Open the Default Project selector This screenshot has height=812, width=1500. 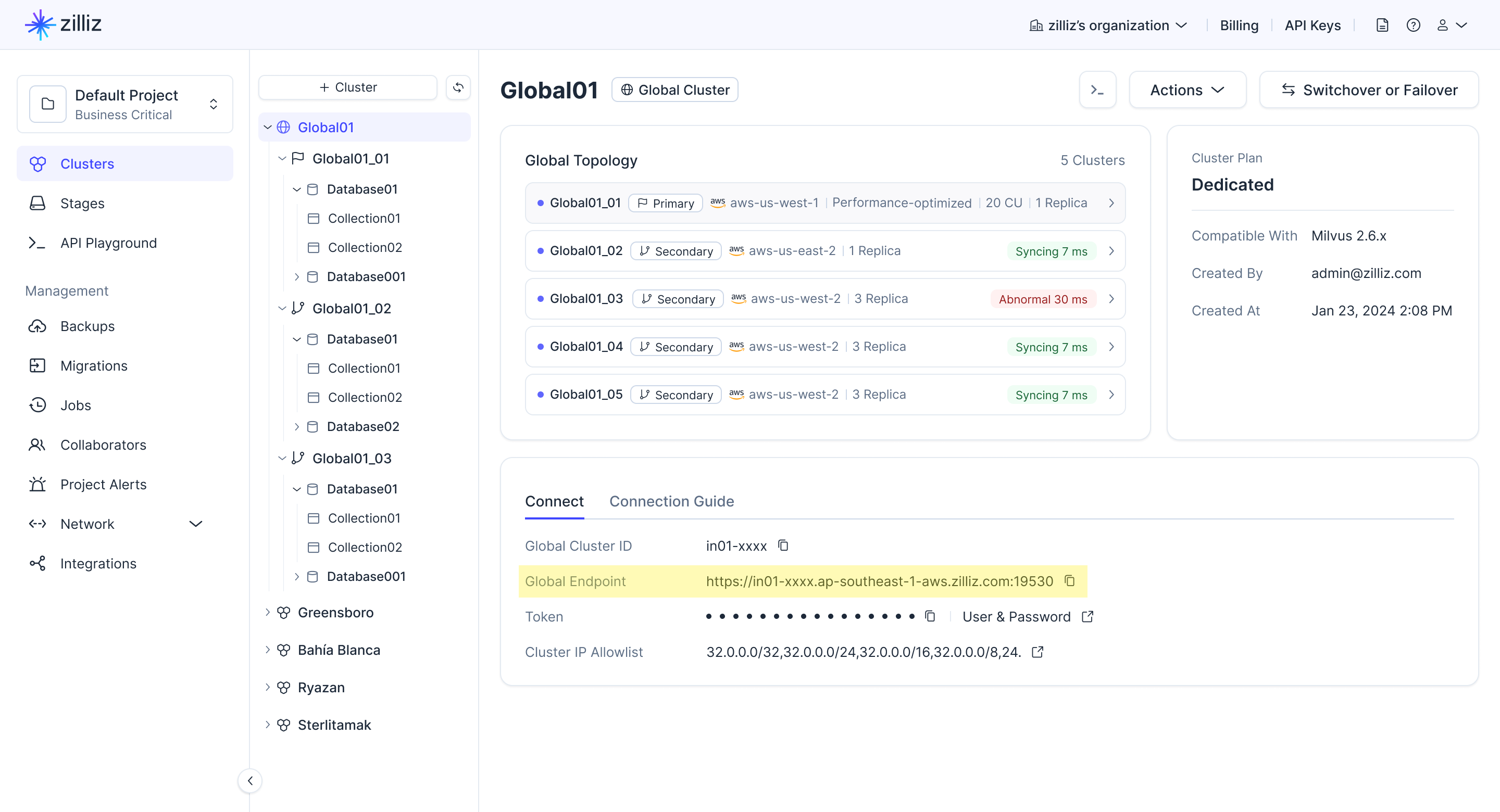point(124,104)
